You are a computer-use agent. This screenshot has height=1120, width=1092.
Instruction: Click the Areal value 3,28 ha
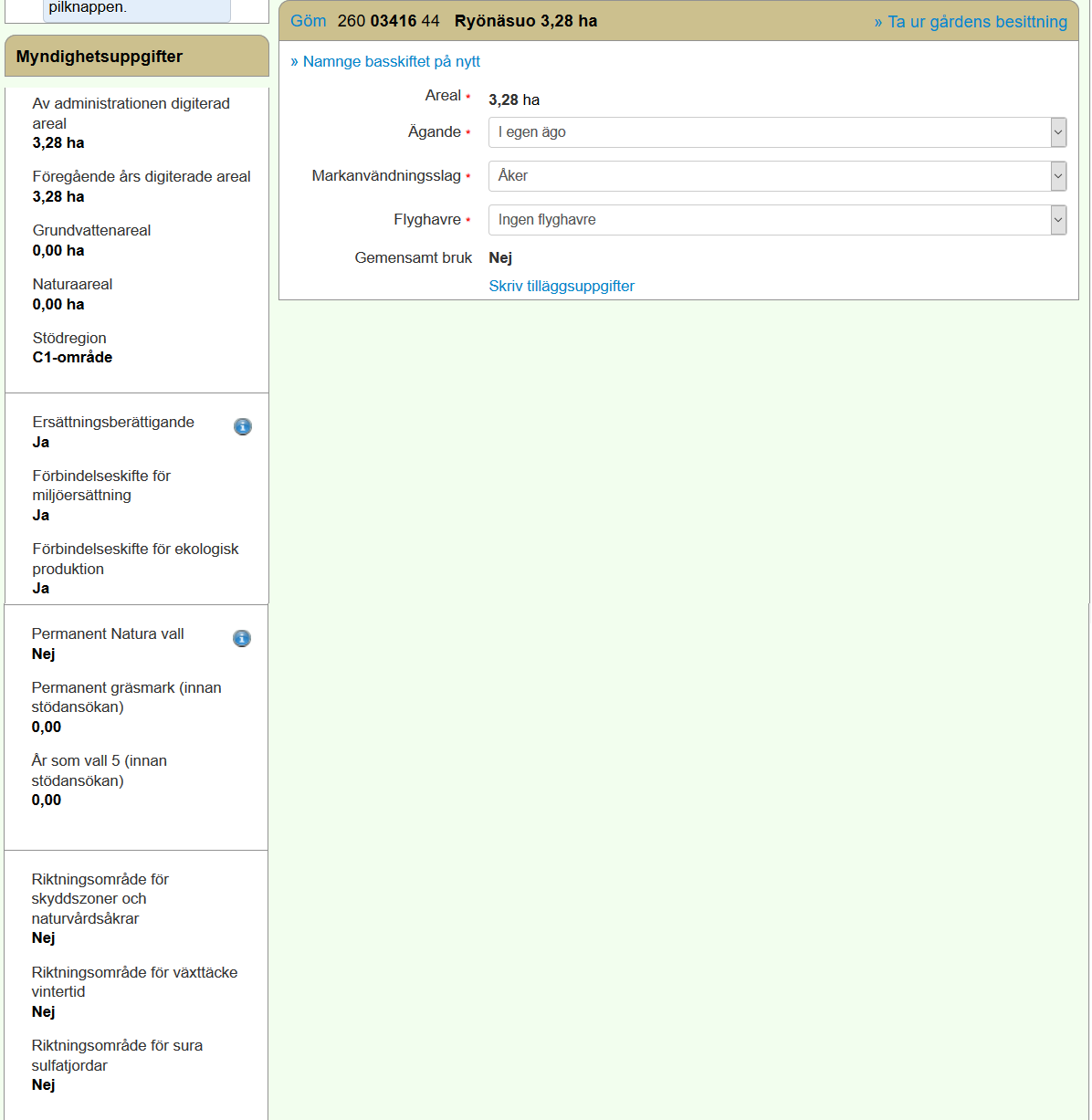514,99
